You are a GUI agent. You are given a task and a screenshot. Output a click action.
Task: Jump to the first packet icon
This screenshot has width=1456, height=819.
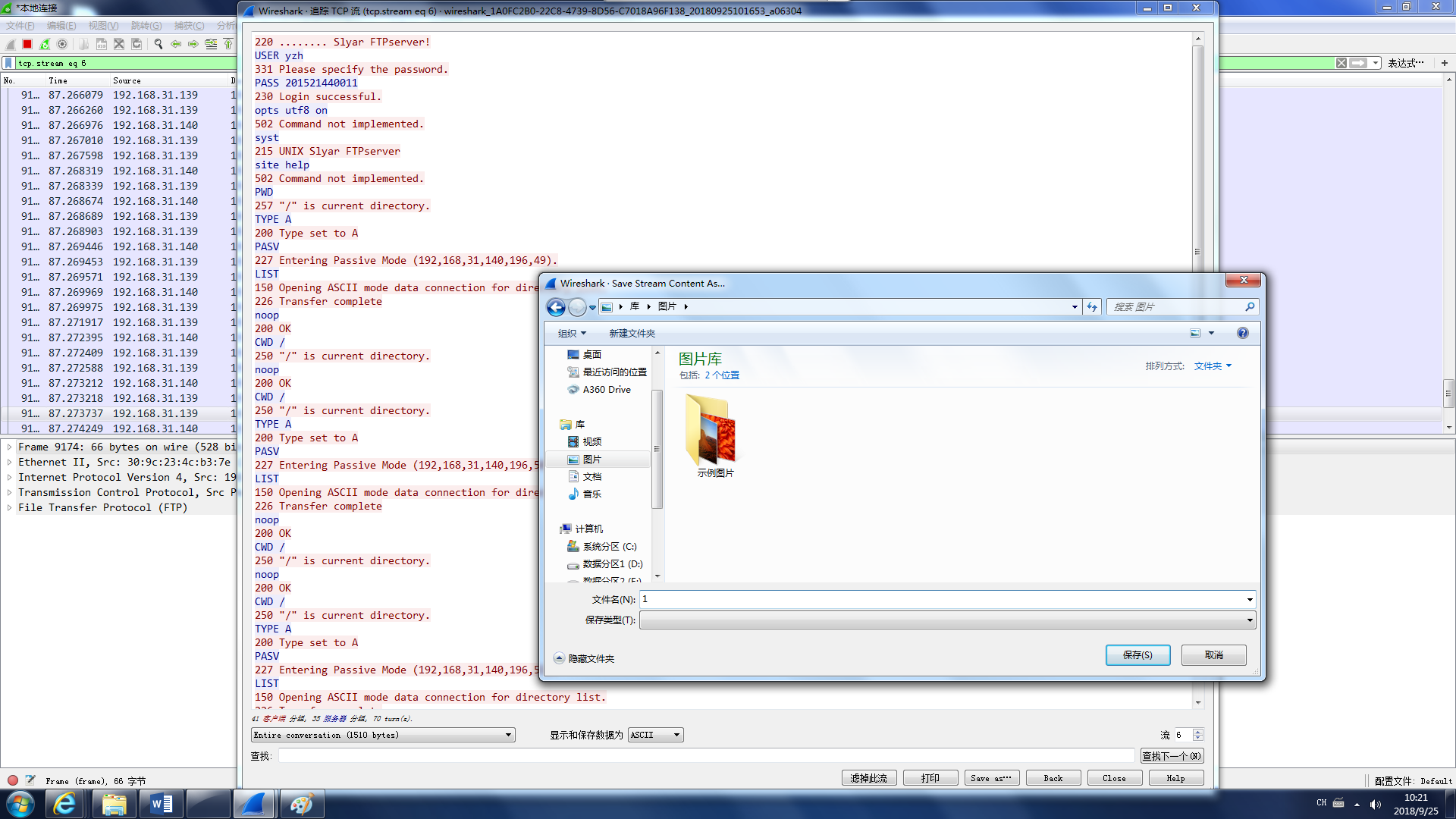pyautogui.click(x=227, y=44)
